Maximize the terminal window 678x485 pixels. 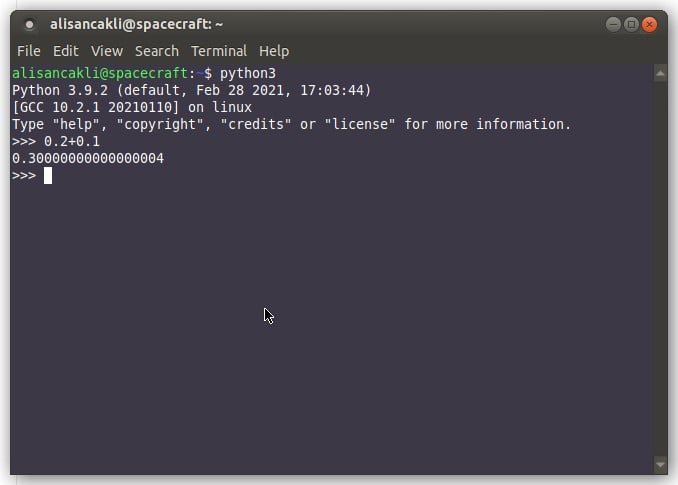coord(631,24)
